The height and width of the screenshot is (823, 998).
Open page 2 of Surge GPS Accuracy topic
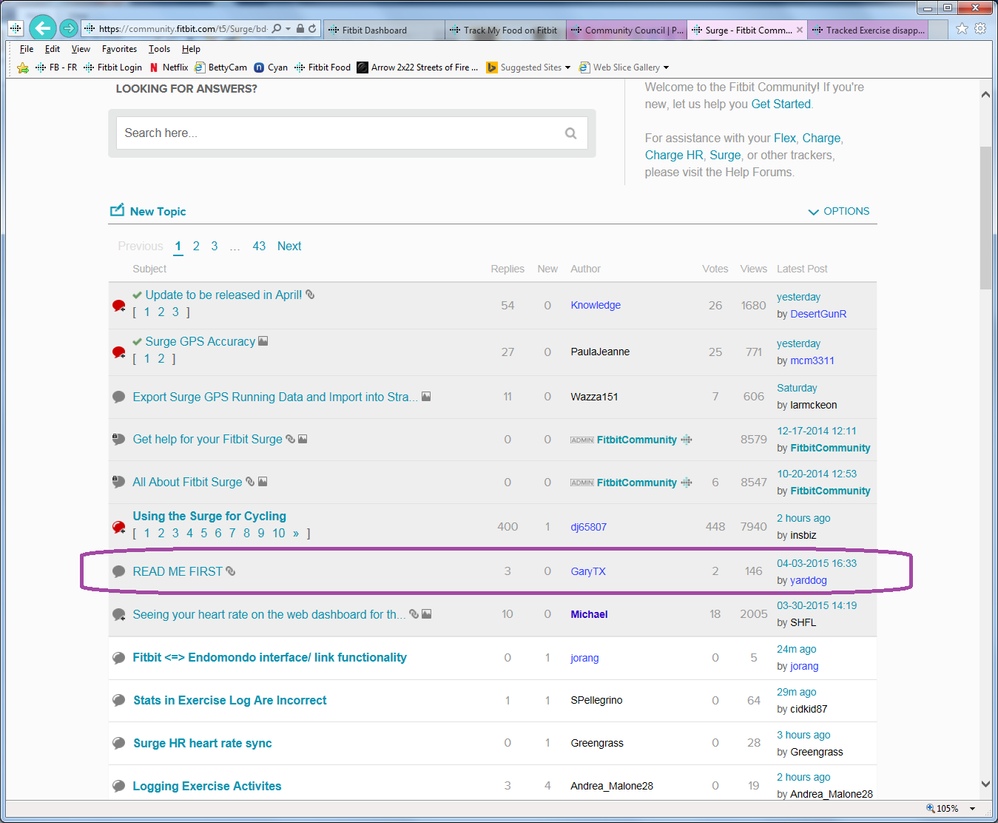click(161, 359)
